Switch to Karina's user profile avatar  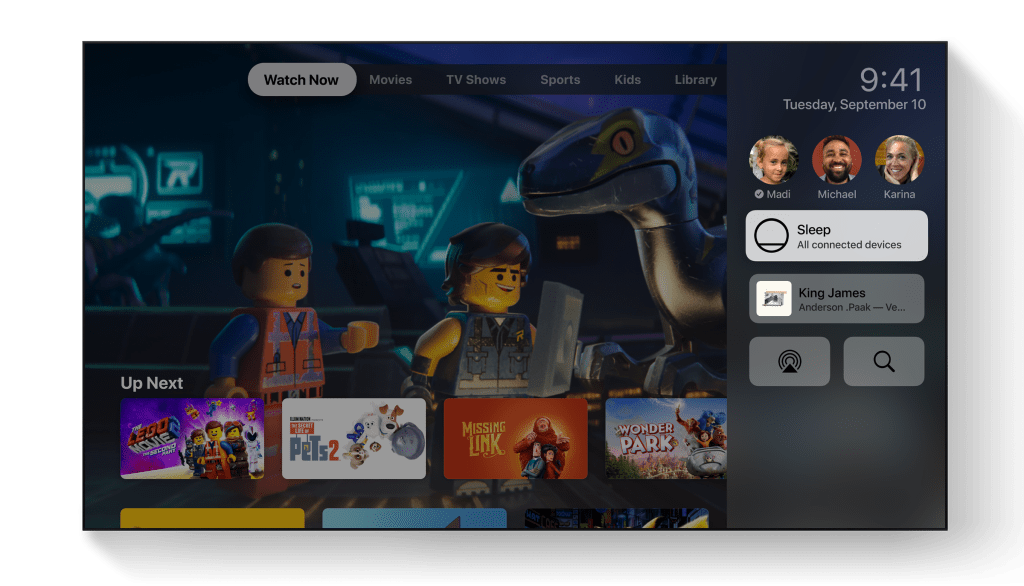click(x=899, y=160)
